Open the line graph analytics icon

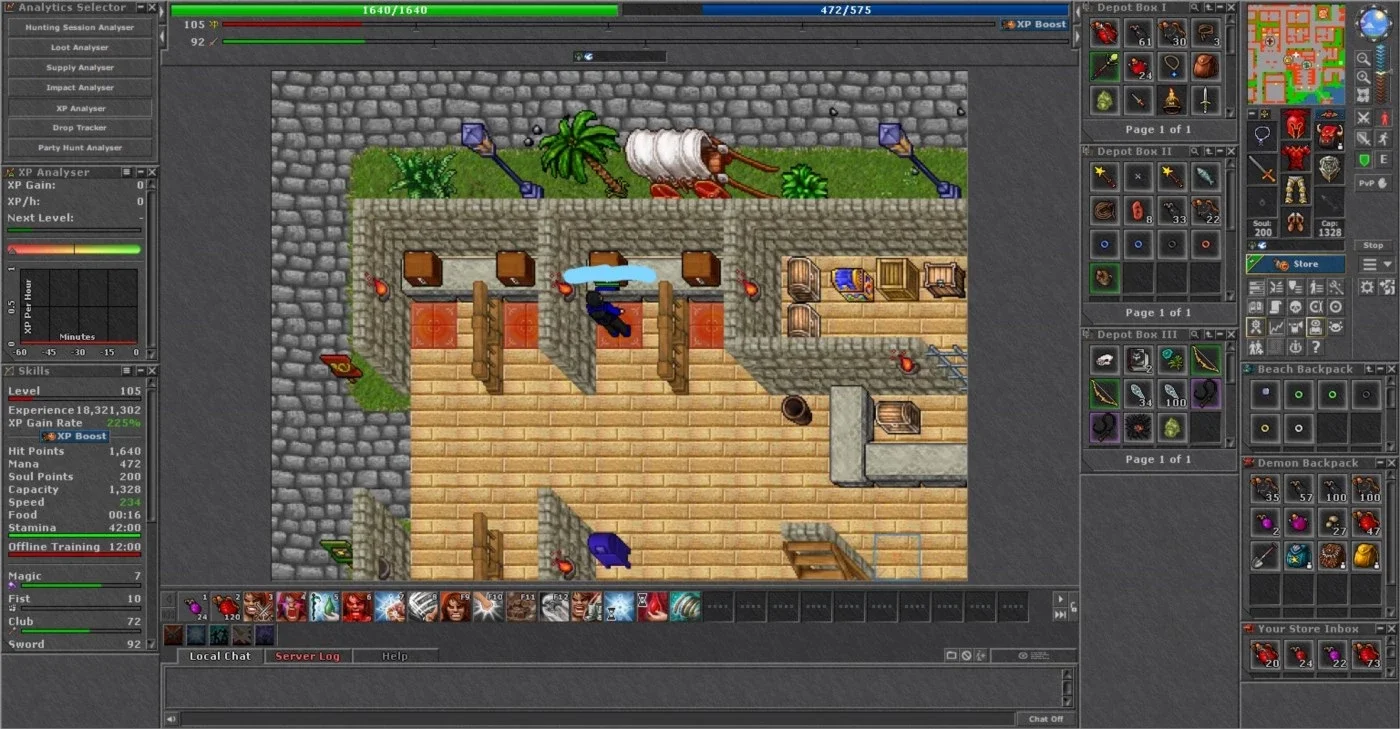(1276, 327)
